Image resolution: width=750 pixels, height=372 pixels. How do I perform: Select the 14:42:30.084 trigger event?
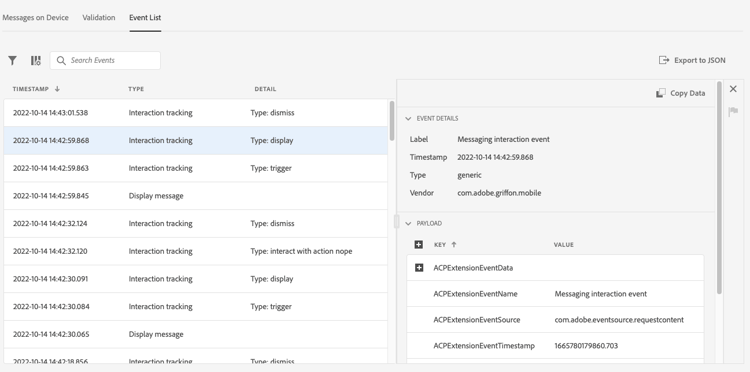point(196,307)
